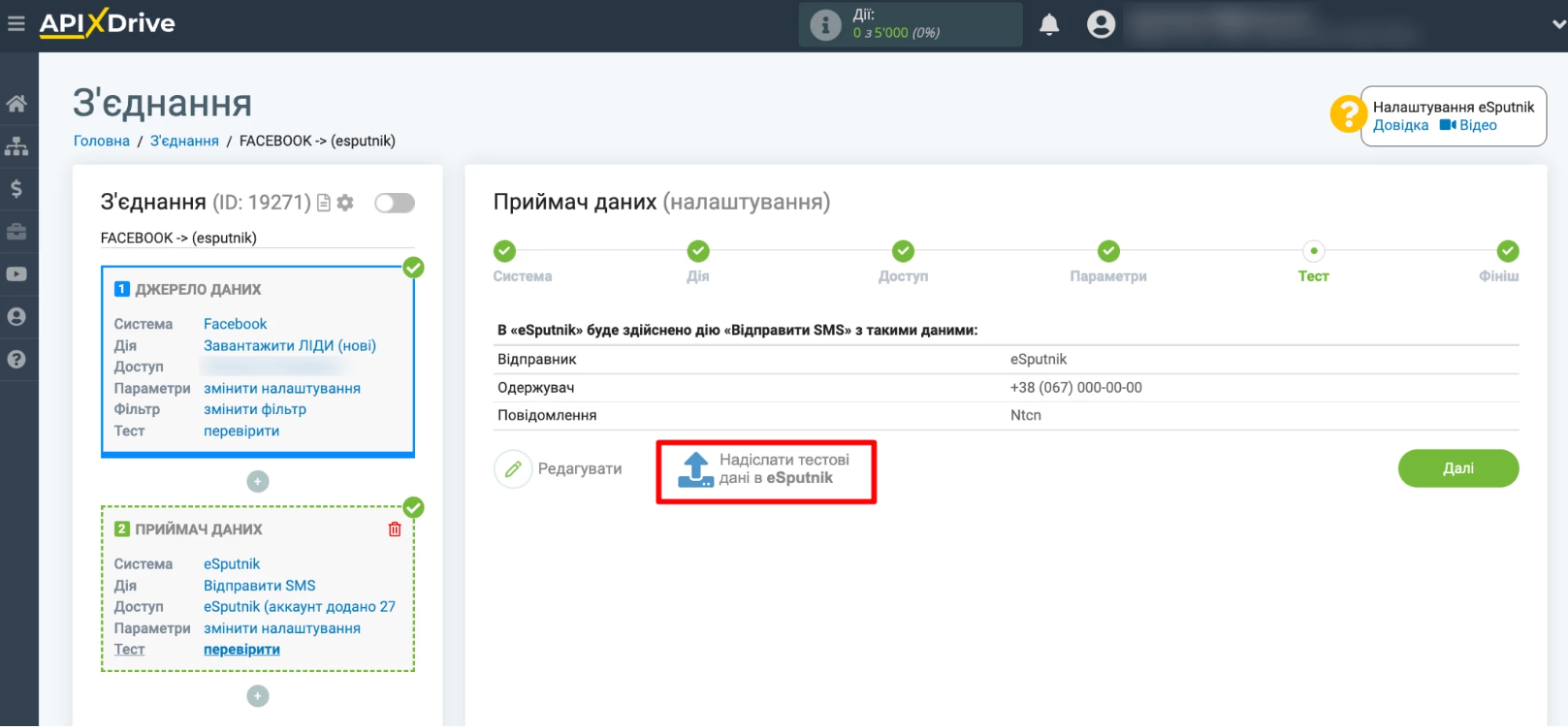Screen dimensions: 1568x727
Task: Open the briefcase sidebar icon
Action: tap(16, 231)
